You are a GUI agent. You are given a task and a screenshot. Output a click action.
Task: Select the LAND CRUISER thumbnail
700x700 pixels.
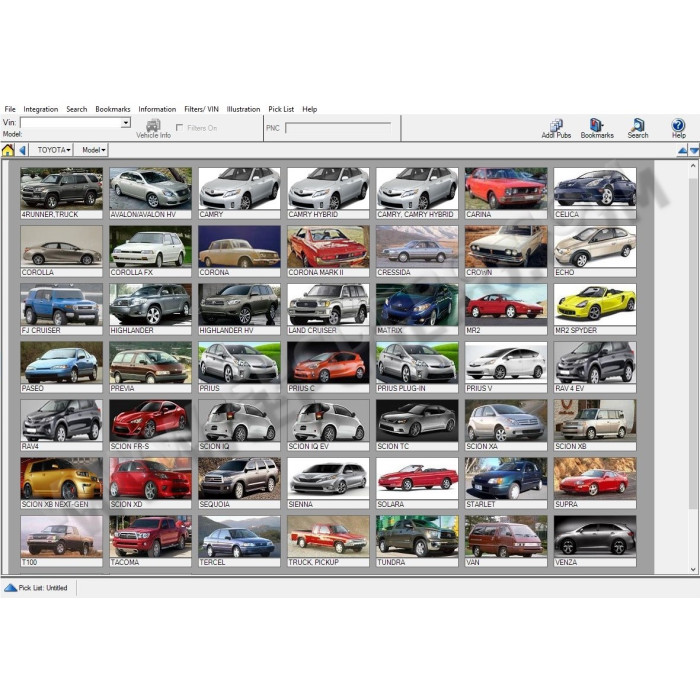click(x=328, y=309)
